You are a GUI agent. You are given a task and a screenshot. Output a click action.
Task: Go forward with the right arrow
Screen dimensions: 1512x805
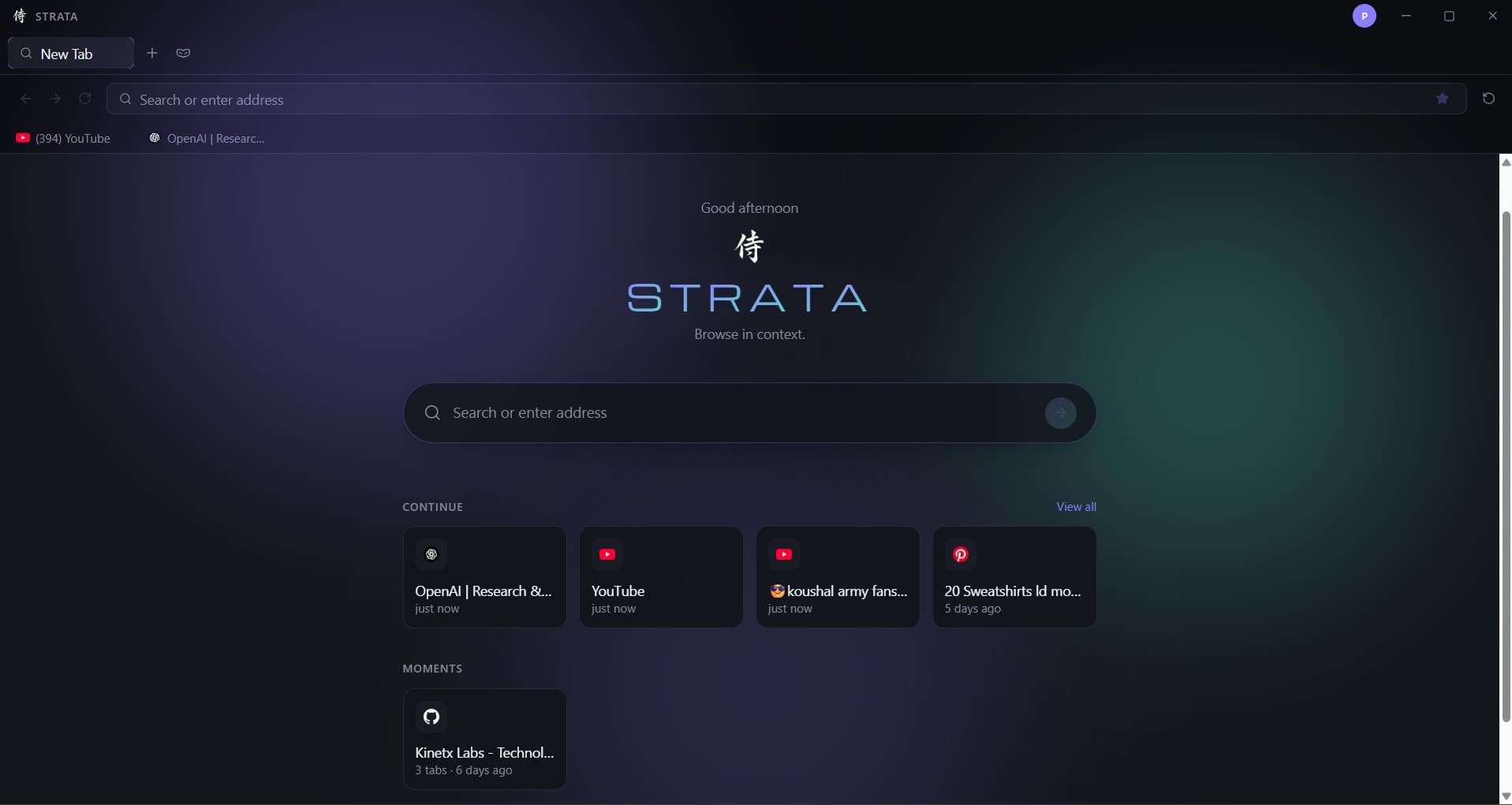(x=55, y=99)
